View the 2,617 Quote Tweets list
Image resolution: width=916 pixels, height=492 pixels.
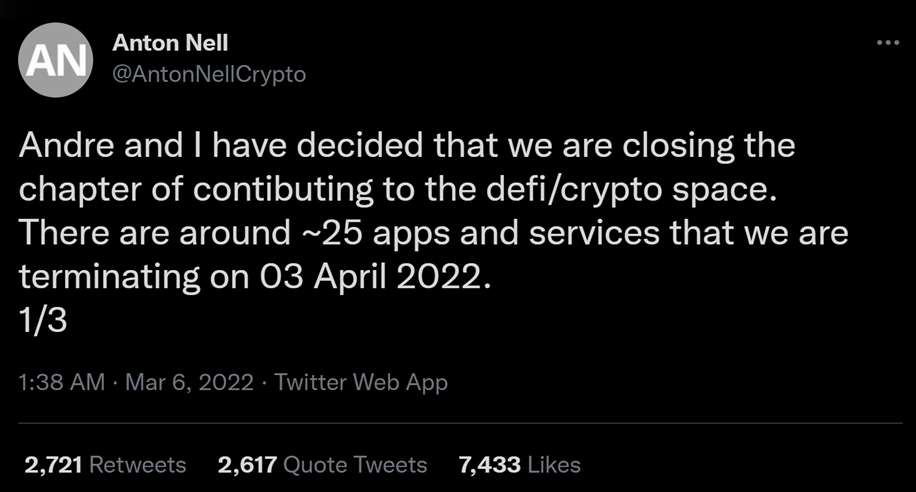[x=322, y=465]
